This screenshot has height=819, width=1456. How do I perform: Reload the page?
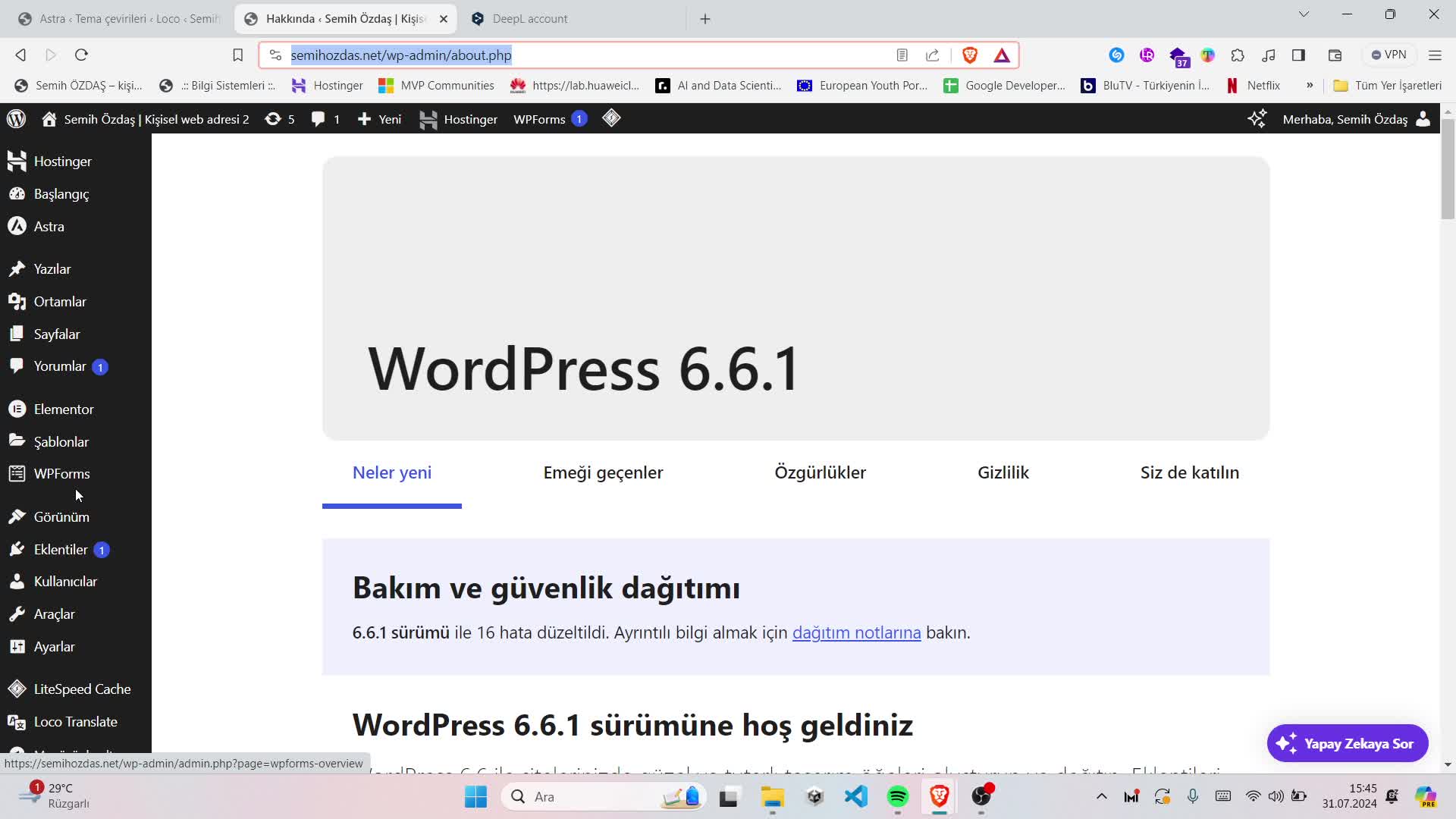82,55
